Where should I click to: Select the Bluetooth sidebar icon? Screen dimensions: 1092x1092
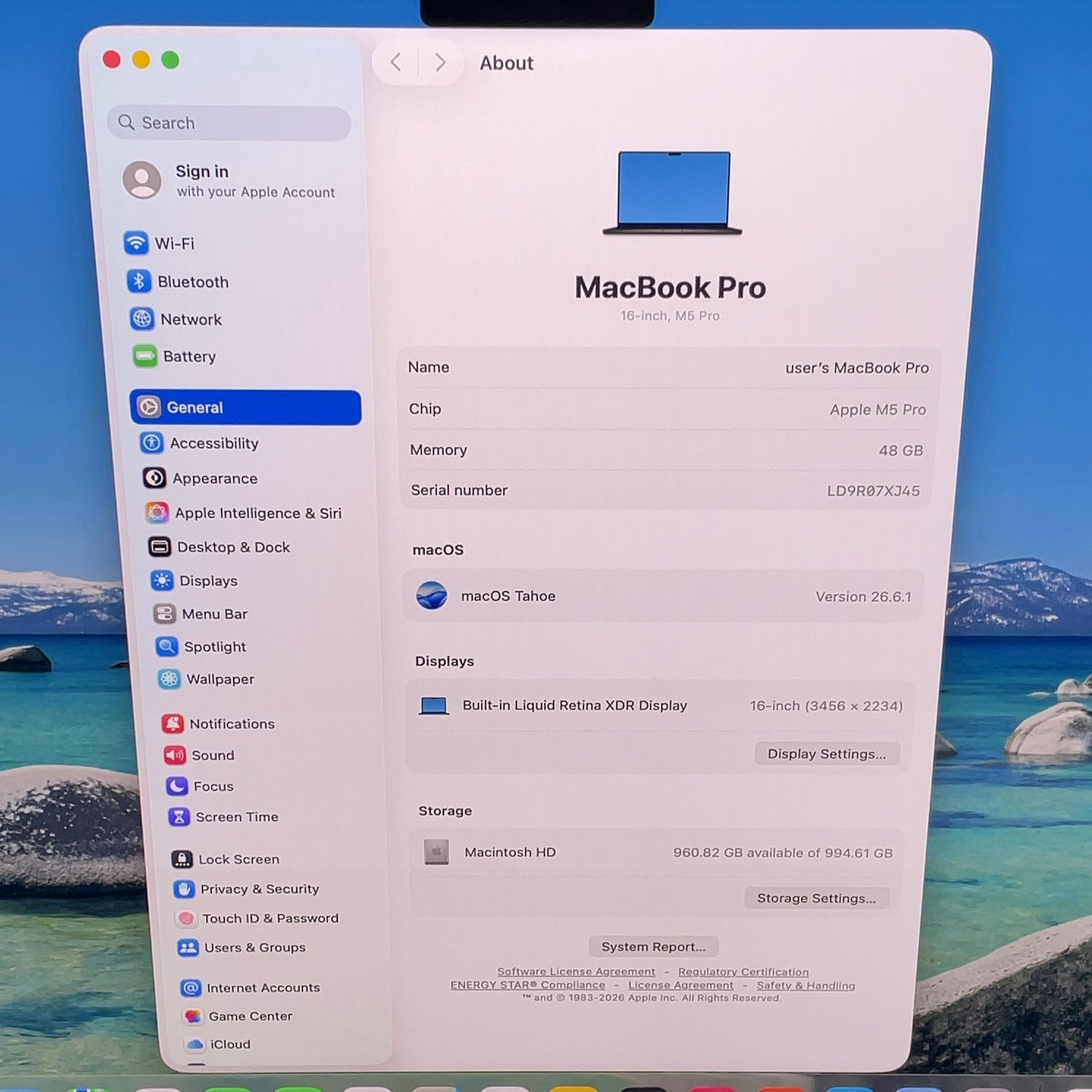point(139,281)
